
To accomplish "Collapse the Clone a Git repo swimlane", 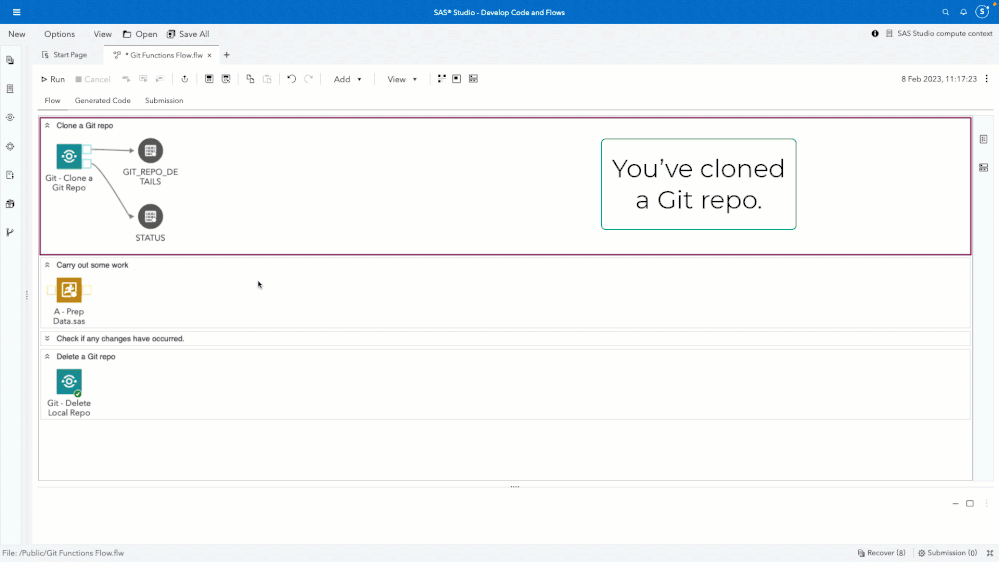I will click(47, 126).
